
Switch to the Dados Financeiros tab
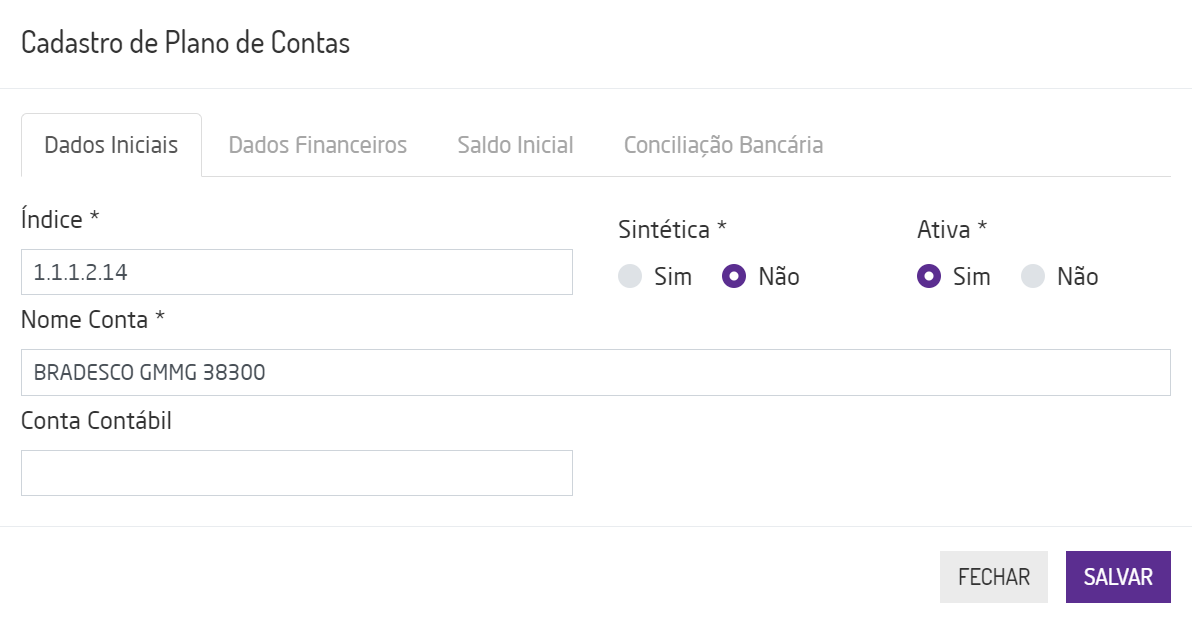[317, 145]
